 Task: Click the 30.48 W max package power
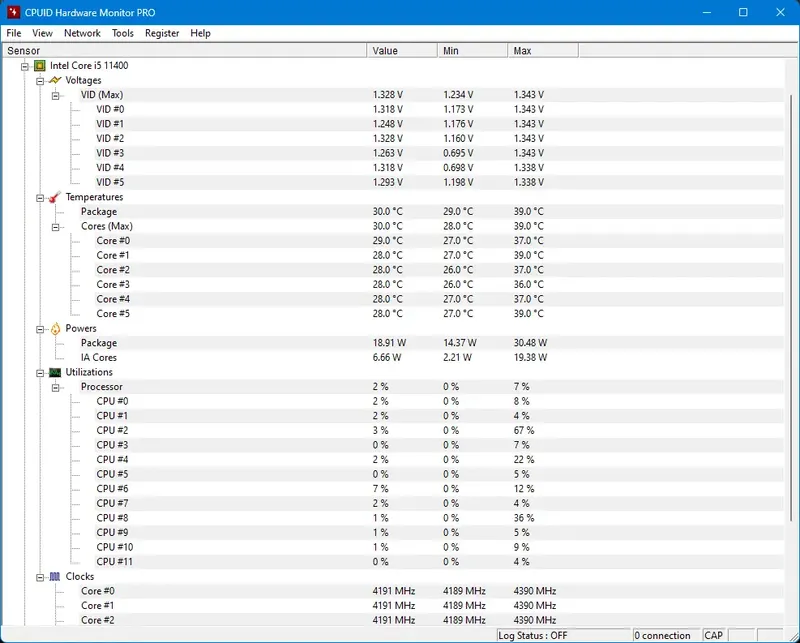pyautogui.click(x=530, y=343)
